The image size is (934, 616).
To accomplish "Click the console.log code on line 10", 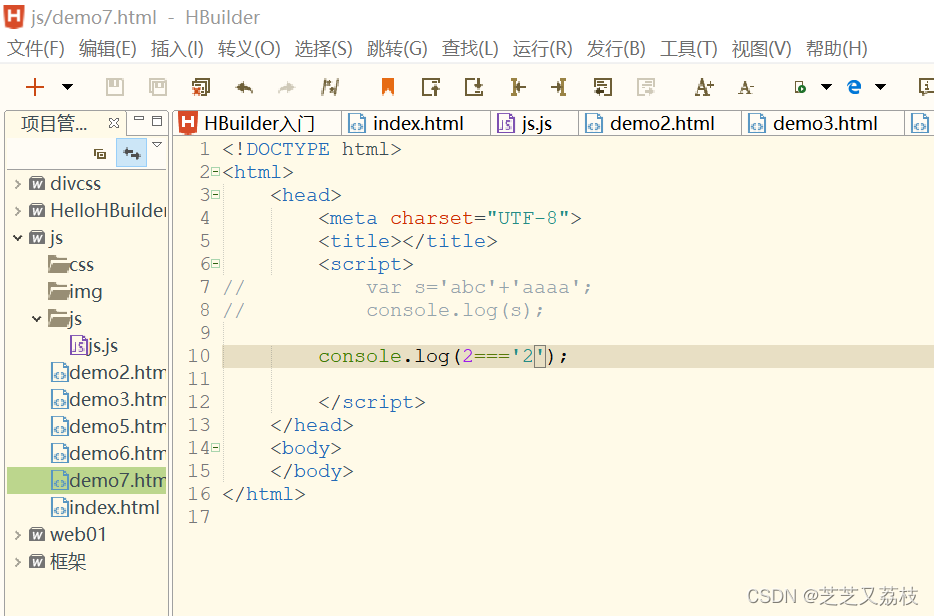I will [443, 356].
